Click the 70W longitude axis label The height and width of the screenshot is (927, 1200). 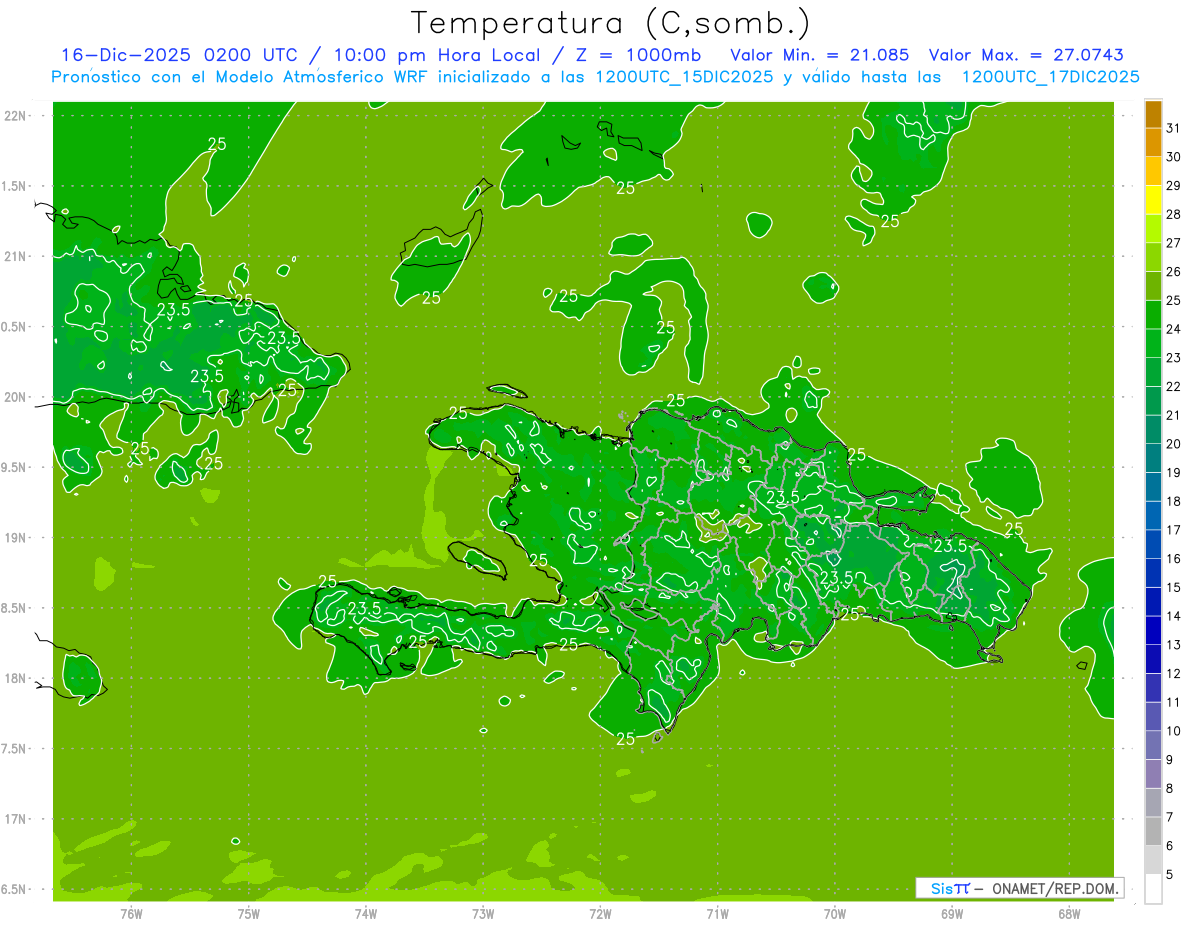[835, 913]
